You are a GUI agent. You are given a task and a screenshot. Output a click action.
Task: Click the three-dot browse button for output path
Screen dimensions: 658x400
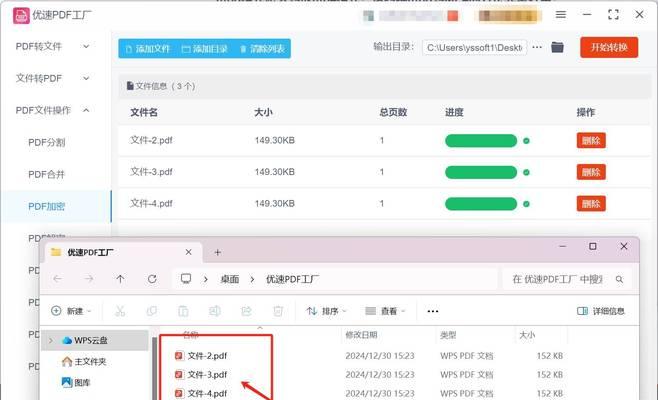click(537, 47)
